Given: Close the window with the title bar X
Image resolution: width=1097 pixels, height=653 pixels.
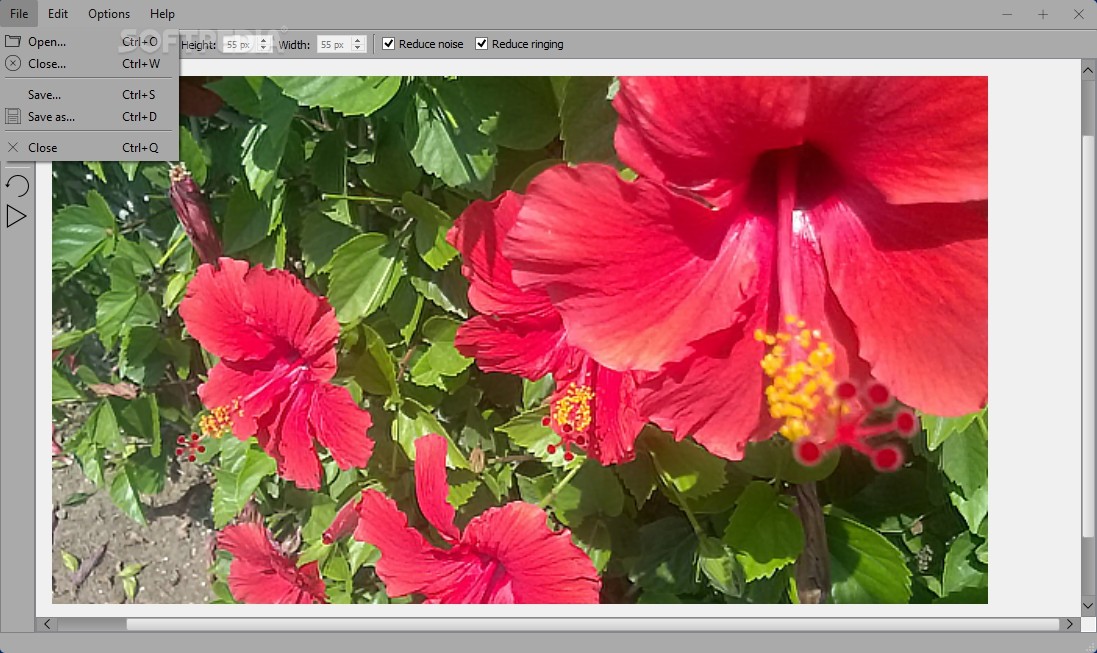Looking at the screenshot, I should [x=1078, y=14].
